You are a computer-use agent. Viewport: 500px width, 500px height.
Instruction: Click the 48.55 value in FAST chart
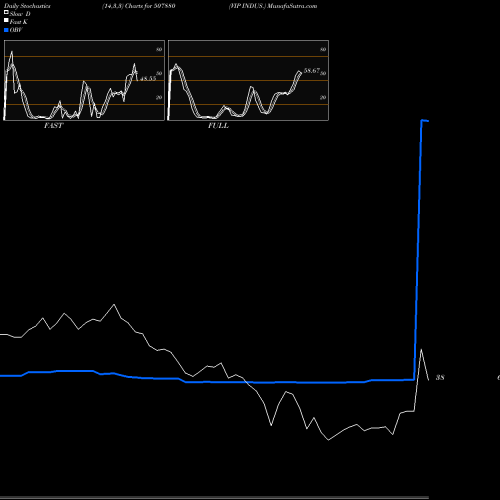pyautogui.click(x=148, y=79)
